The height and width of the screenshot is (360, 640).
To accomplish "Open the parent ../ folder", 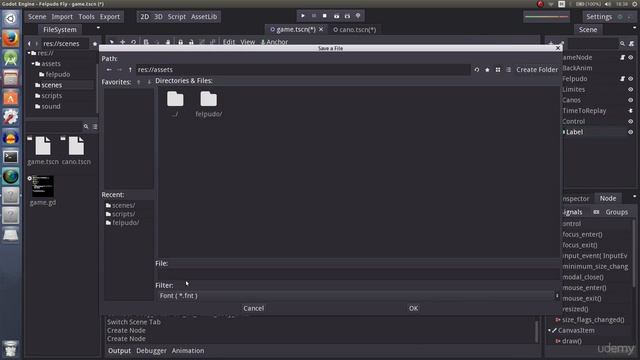I will coord(175,104).
